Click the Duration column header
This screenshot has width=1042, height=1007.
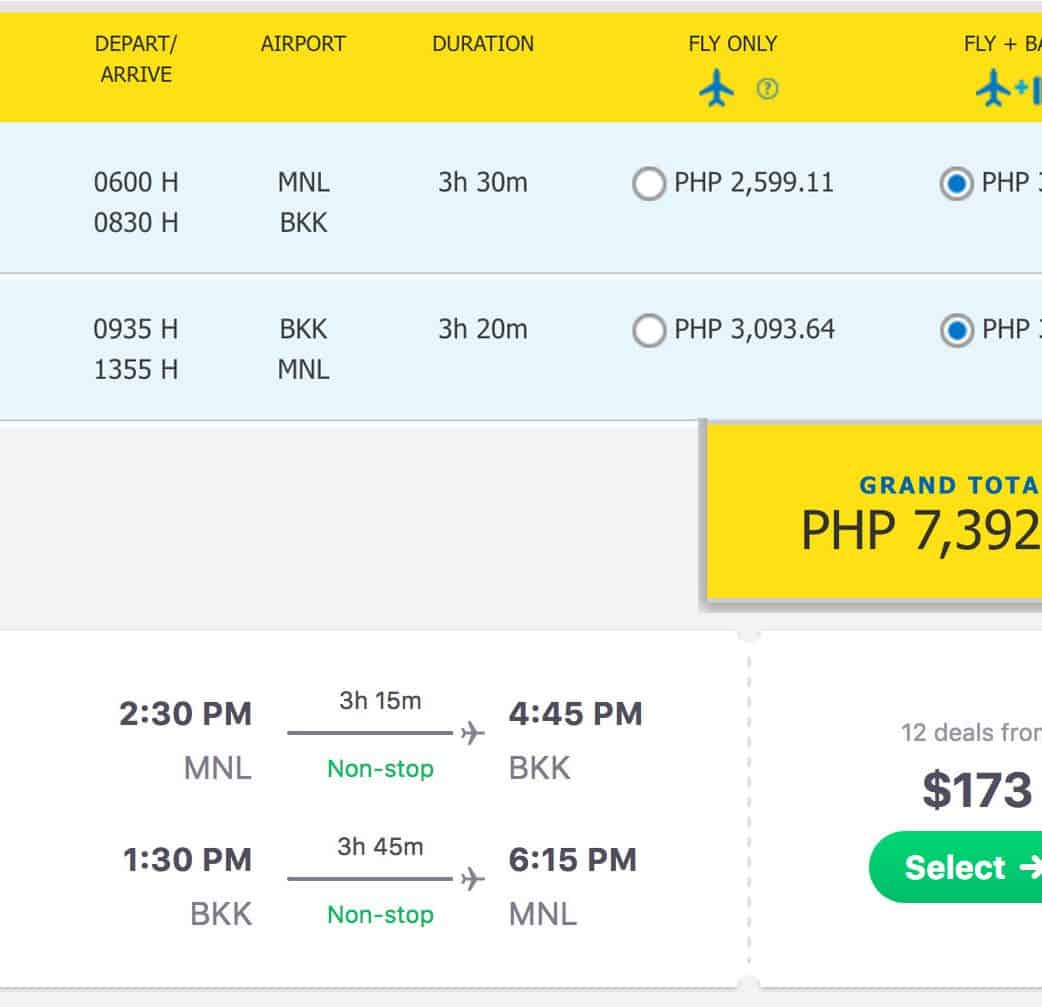coord(483,44)
